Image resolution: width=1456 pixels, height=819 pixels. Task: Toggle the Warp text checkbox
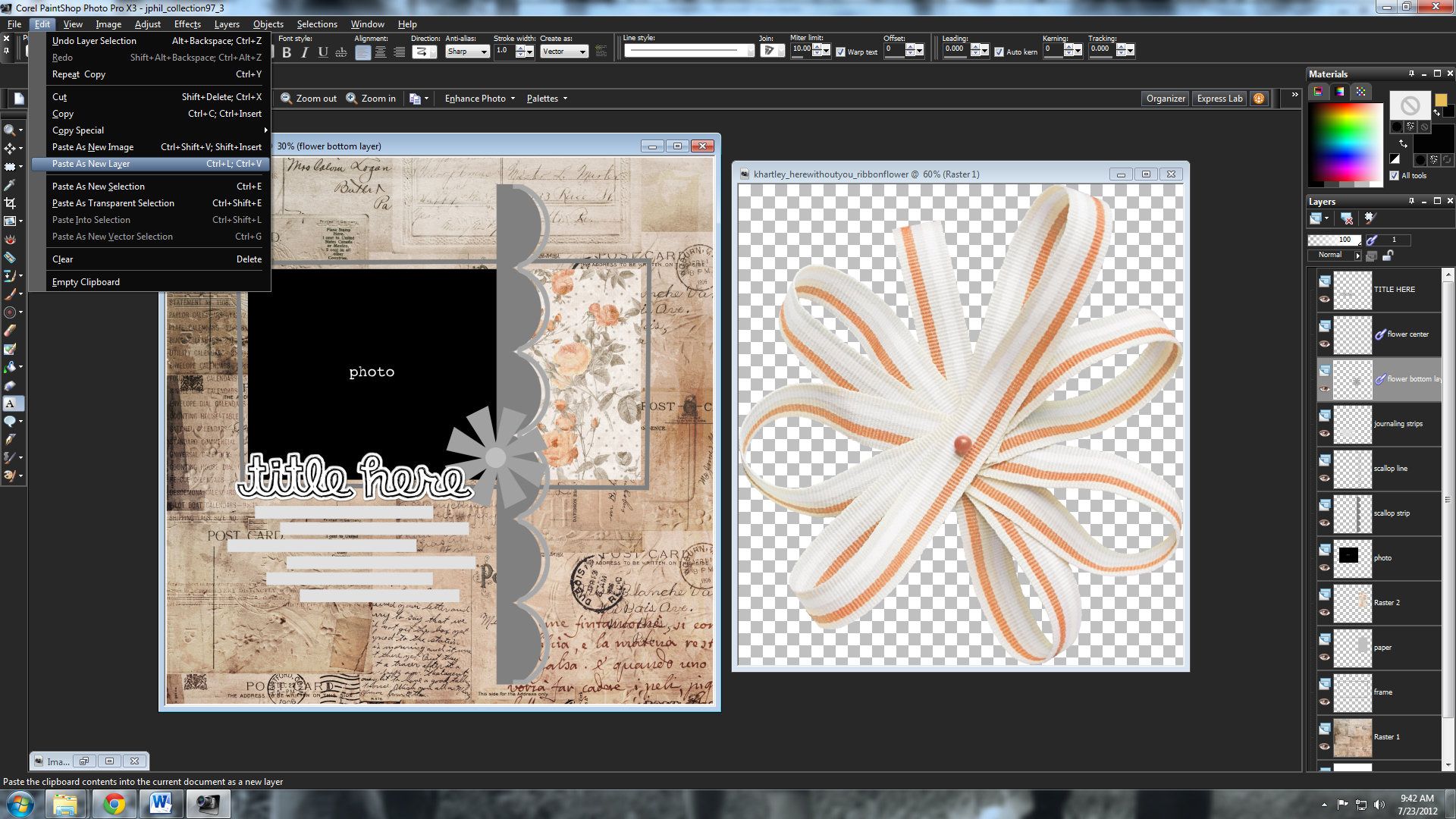pos(840,52)
